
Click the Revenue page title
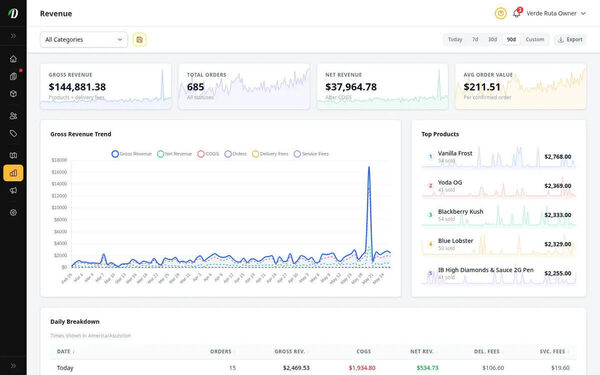[56, 13]
